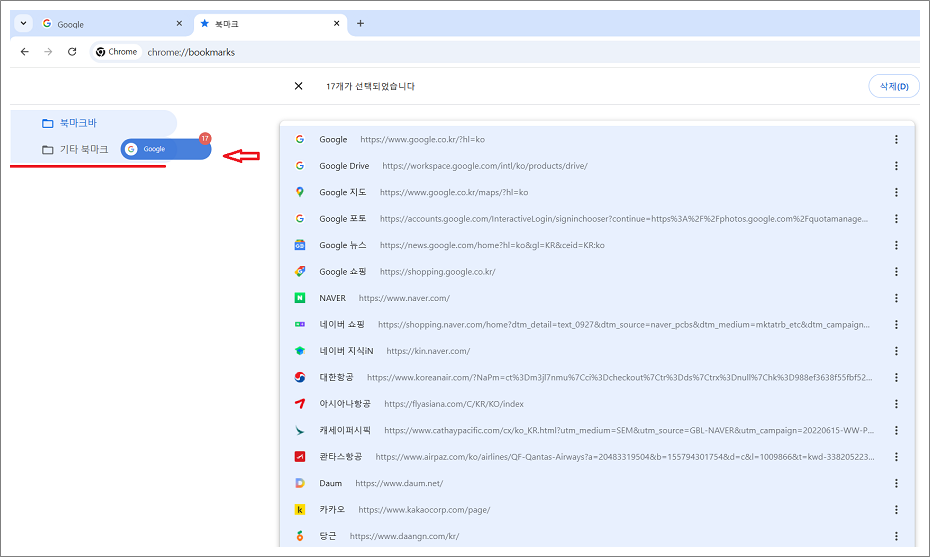
Task: Open more actions for 당근 bookmark
Action: click(x=896, y=536)
